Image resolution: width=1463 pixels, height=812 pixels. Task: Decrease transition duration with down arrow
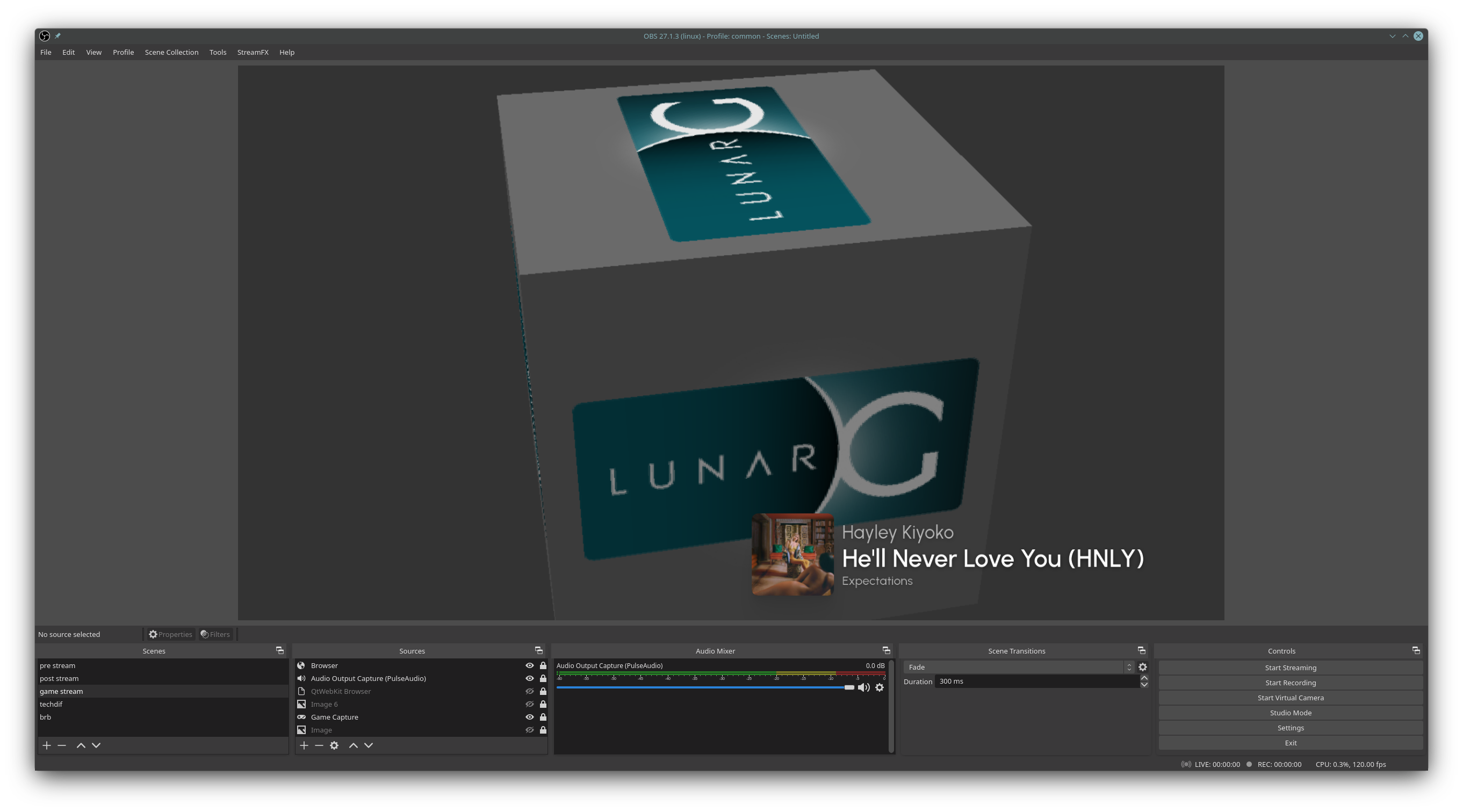[1144, 685]
